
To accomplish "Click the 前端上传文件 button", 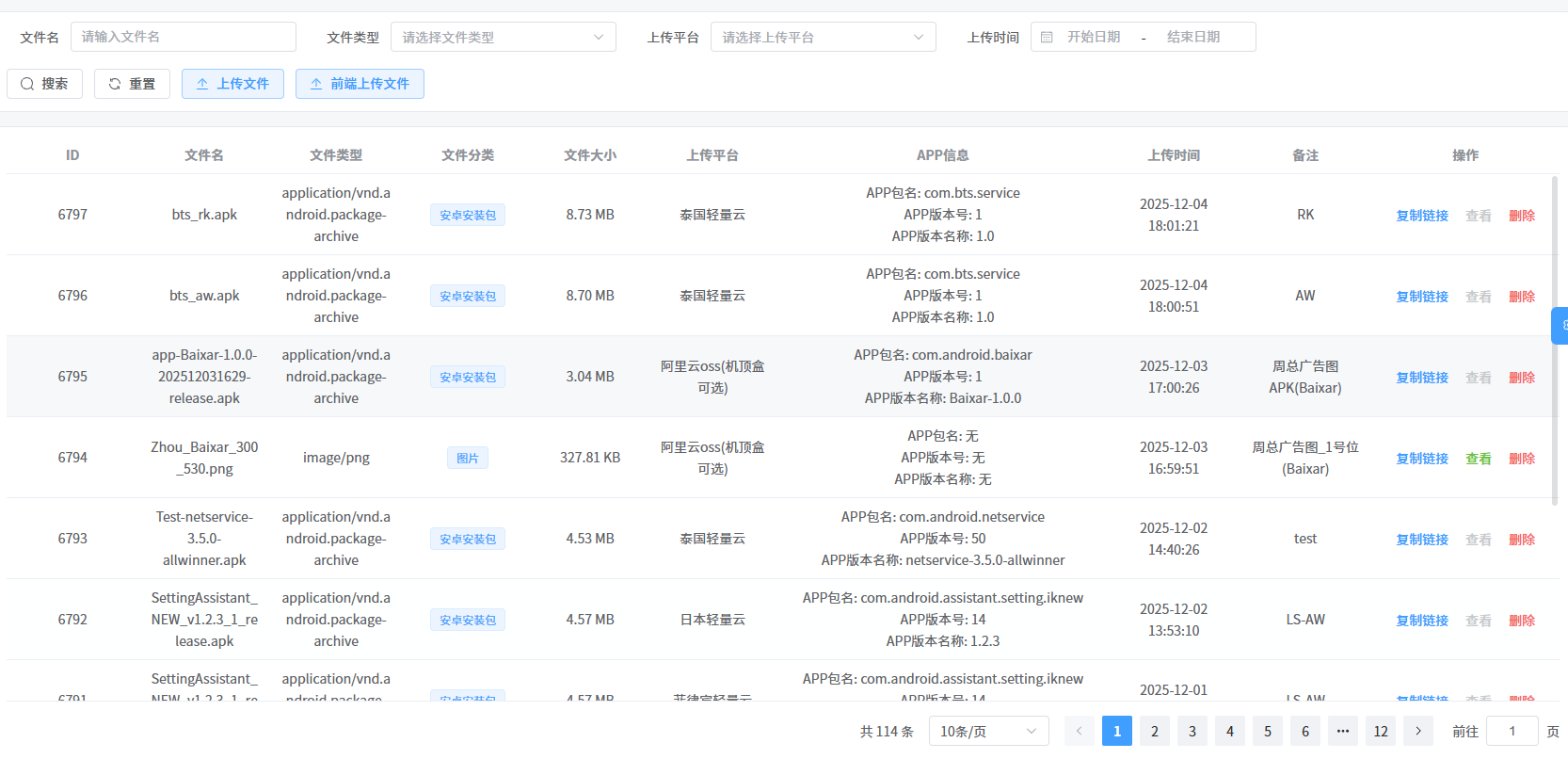I will point(360,84).
